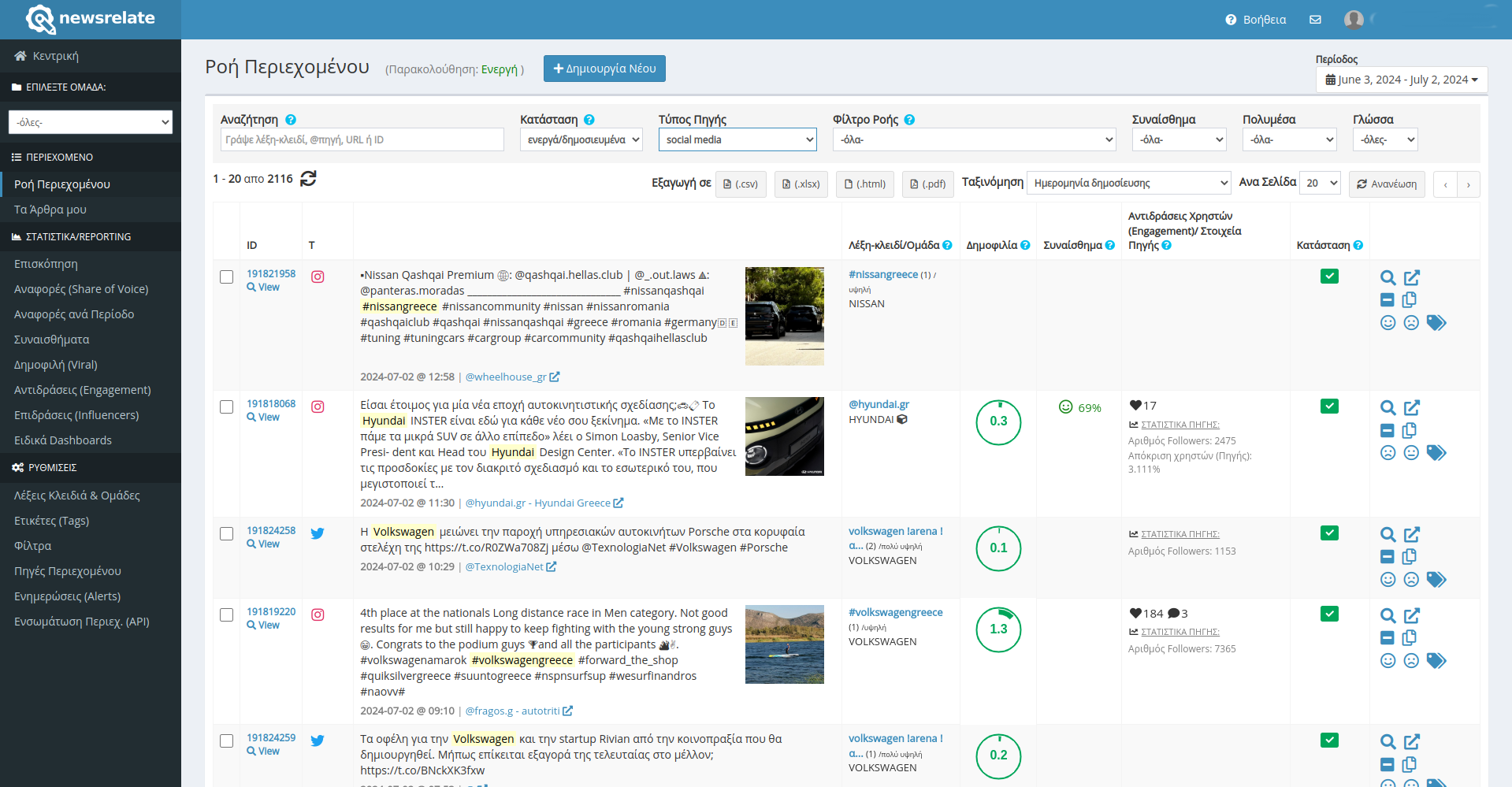Click the refresh icon next to results count
The image size is (1512, 787).
pyautogui.click(x=308, y=179)
